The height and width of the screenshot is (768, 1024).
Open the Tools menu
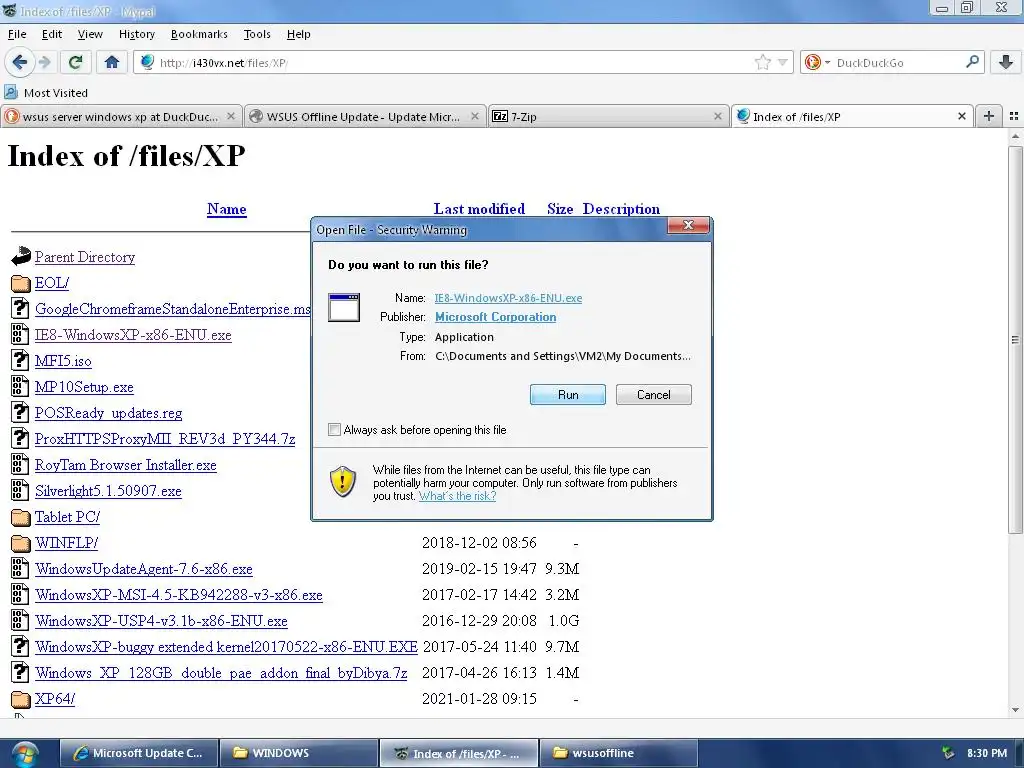click(257, 34)
